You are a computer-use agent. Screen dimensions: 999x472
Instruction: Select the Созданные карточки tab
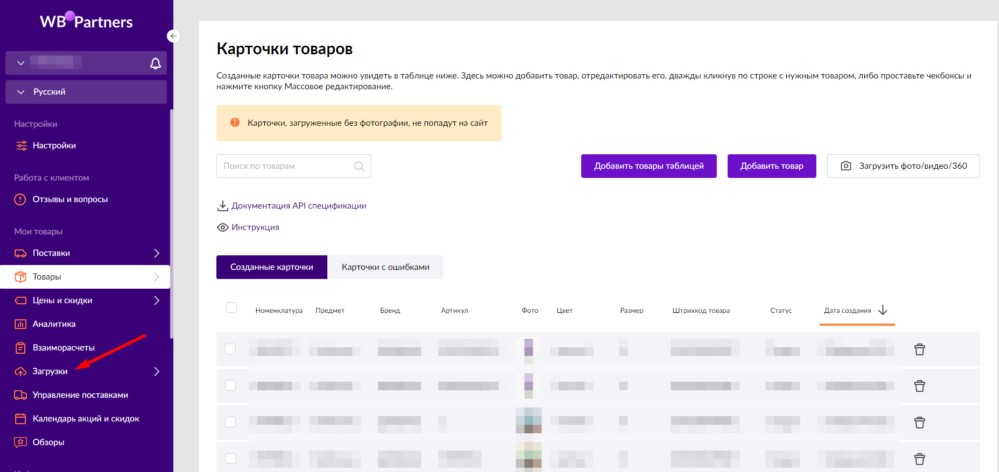click(x=271, y=267)
